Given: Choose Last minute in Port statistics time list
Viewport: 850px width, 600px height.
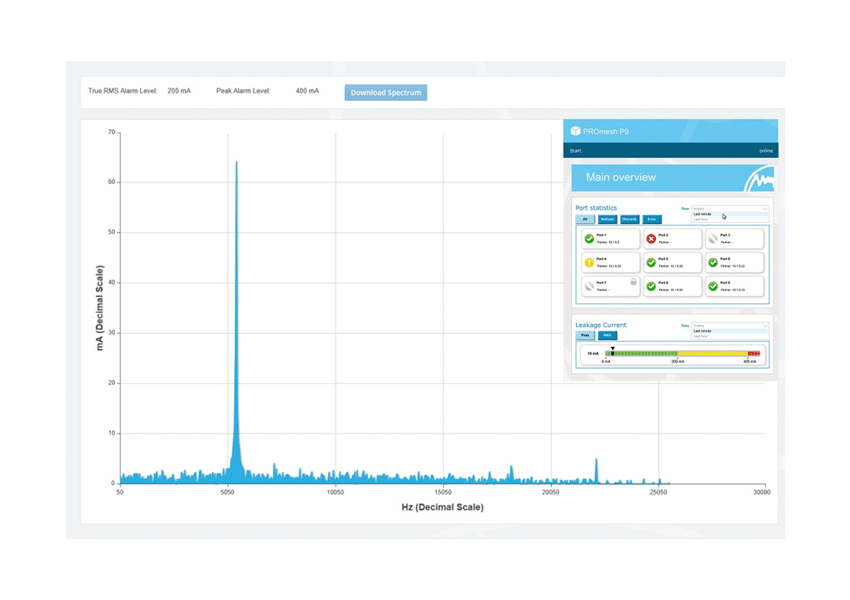Looking at the screenshot, I should (730, 214).
